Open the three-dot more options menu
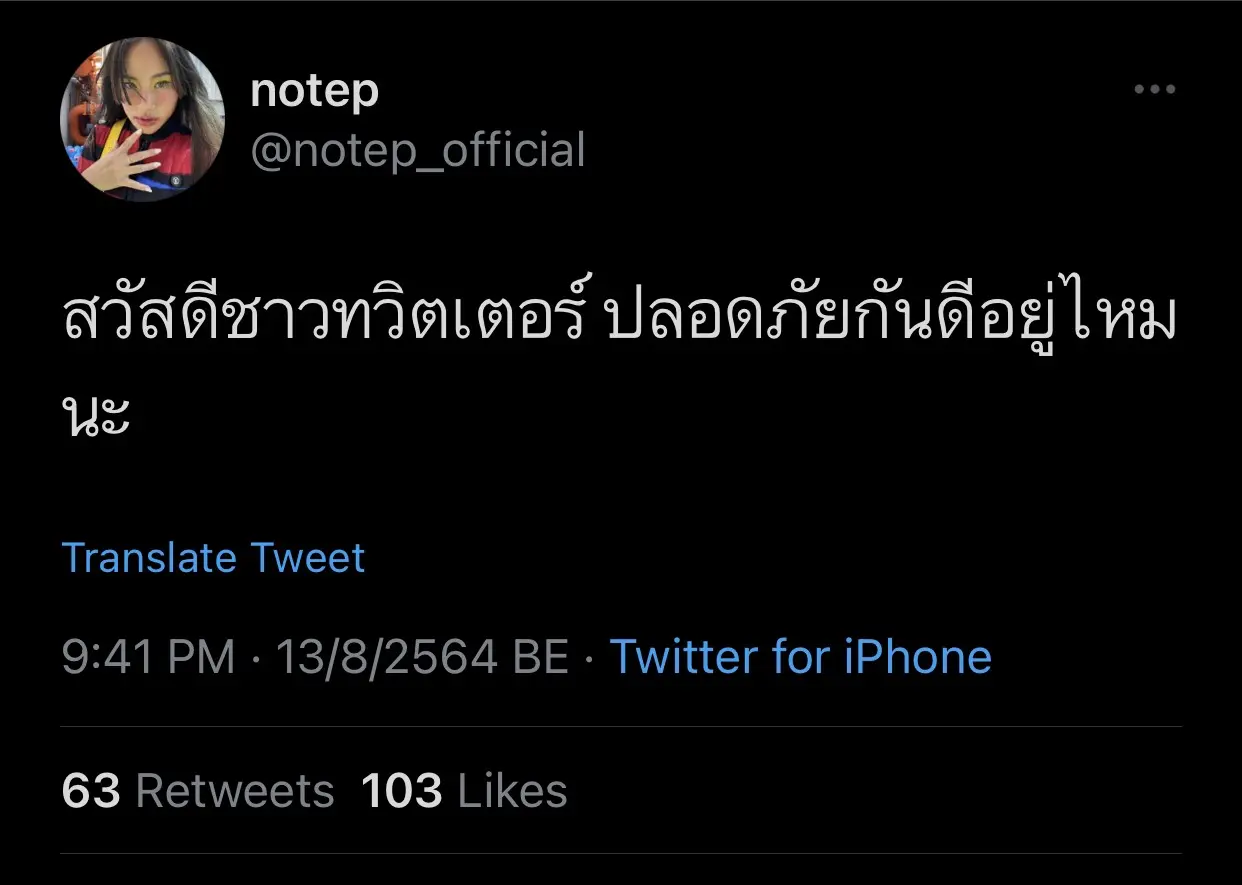 pyautogui.click(x=1154, y=90)
